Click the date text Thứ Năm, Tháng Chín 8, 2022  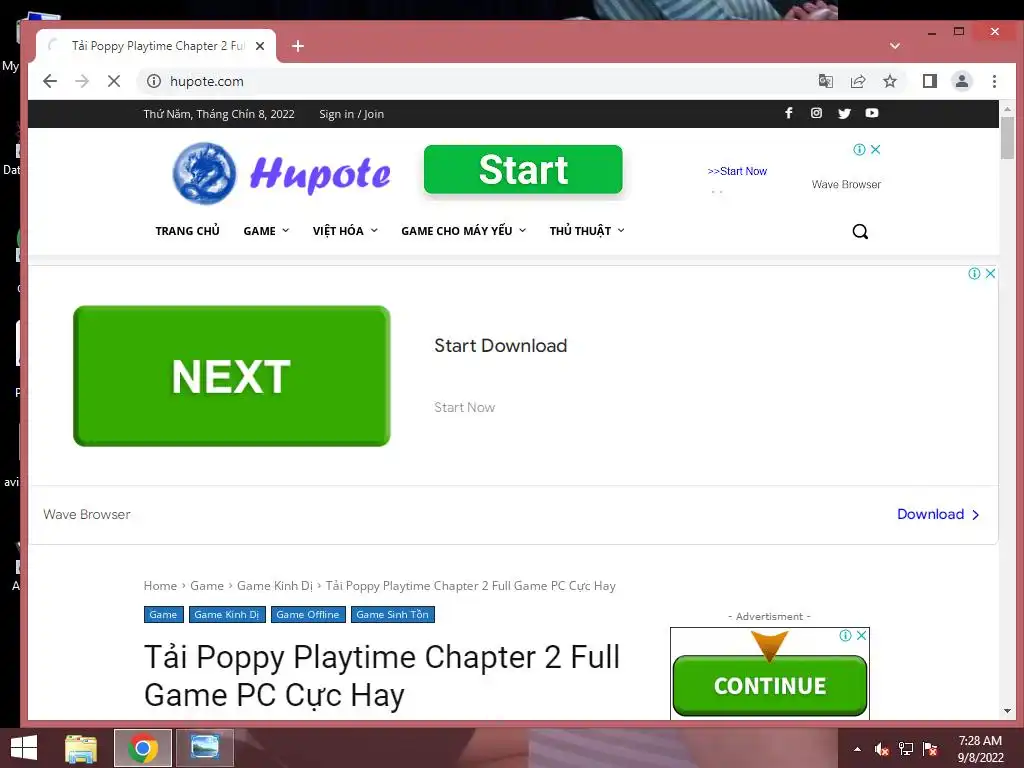coord(219,114)
